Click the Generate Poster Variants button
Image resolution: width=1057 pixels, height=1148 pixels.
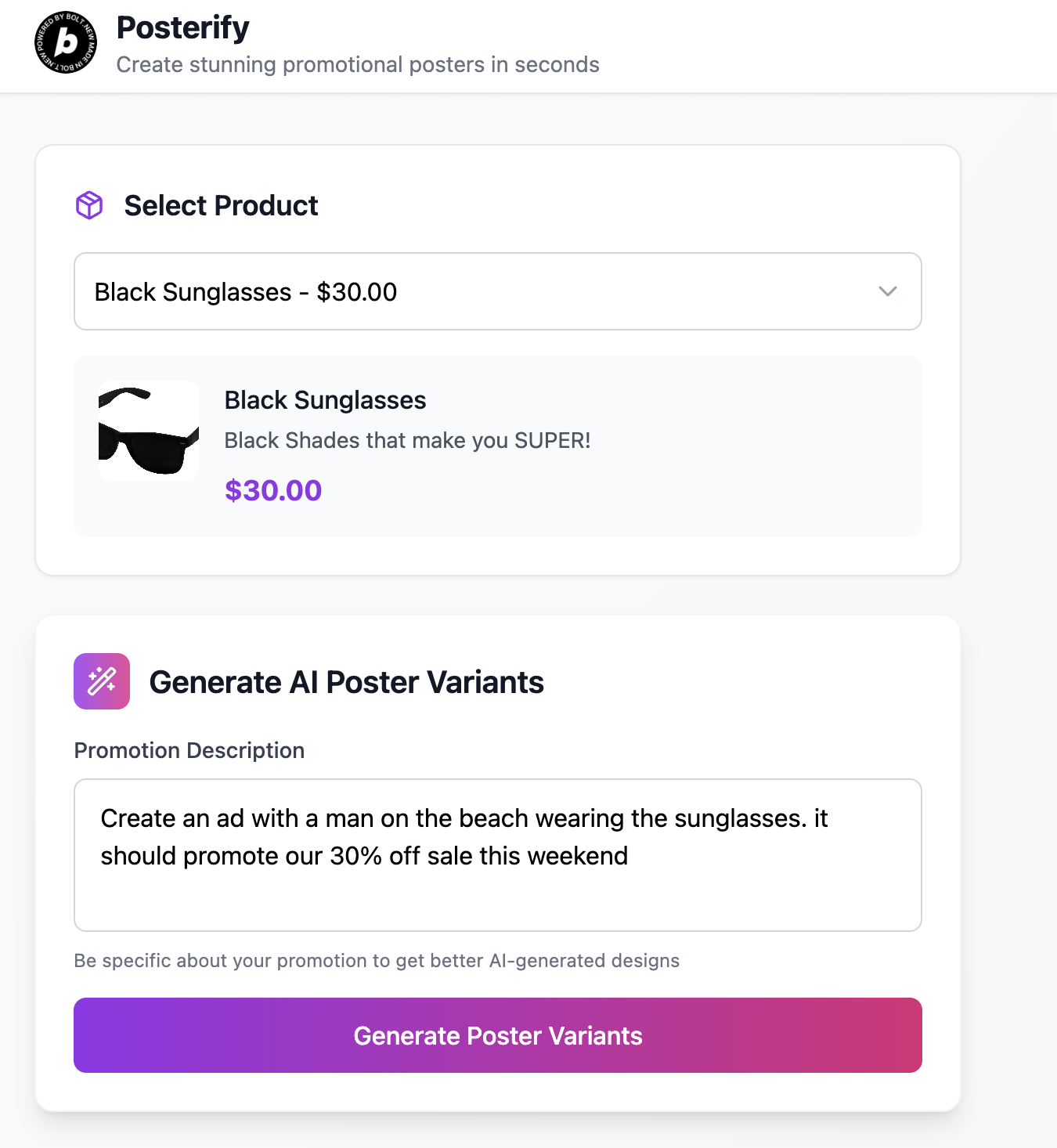[498, 1035]
